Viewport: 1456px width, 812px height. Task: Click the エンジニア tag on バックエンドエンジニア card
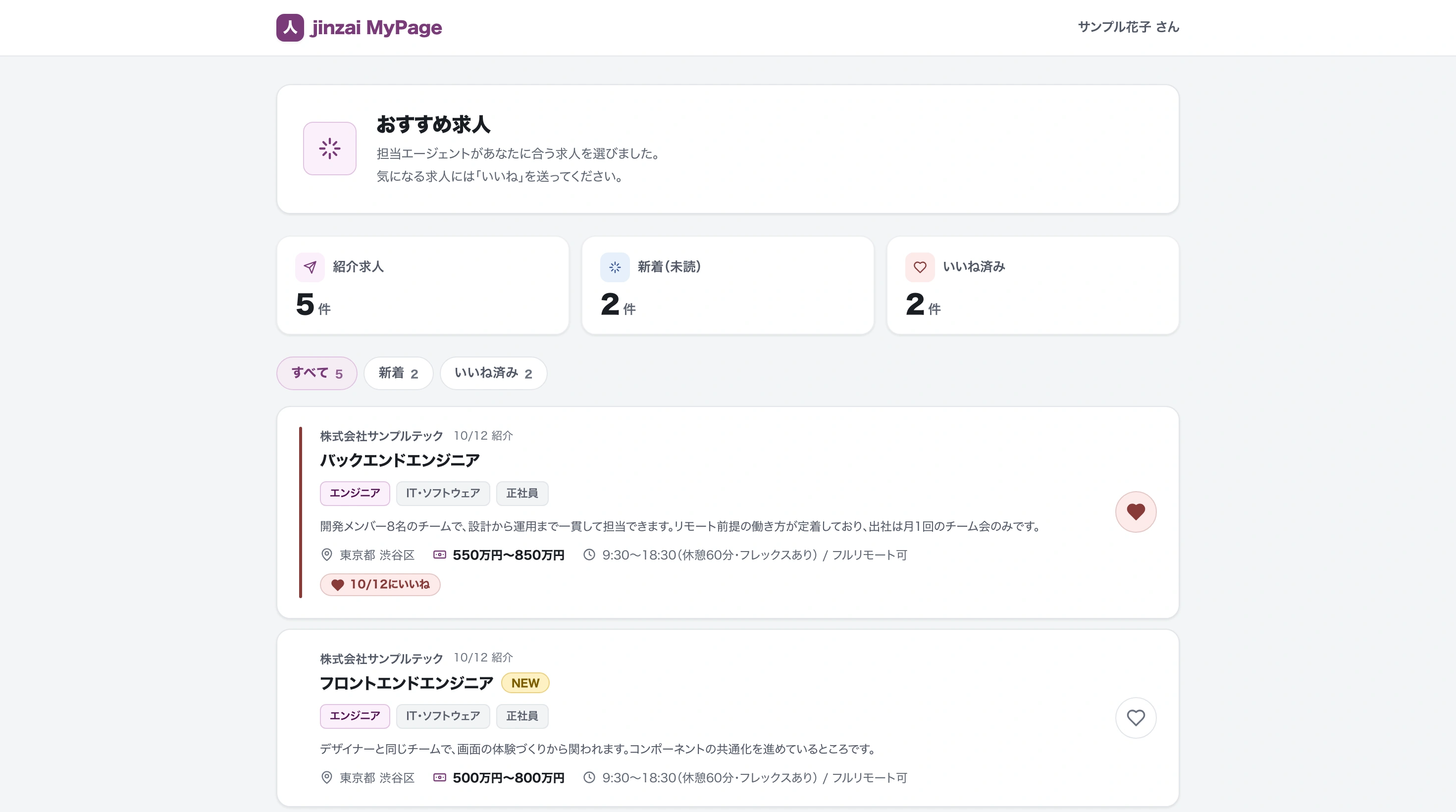coord(355,493)
